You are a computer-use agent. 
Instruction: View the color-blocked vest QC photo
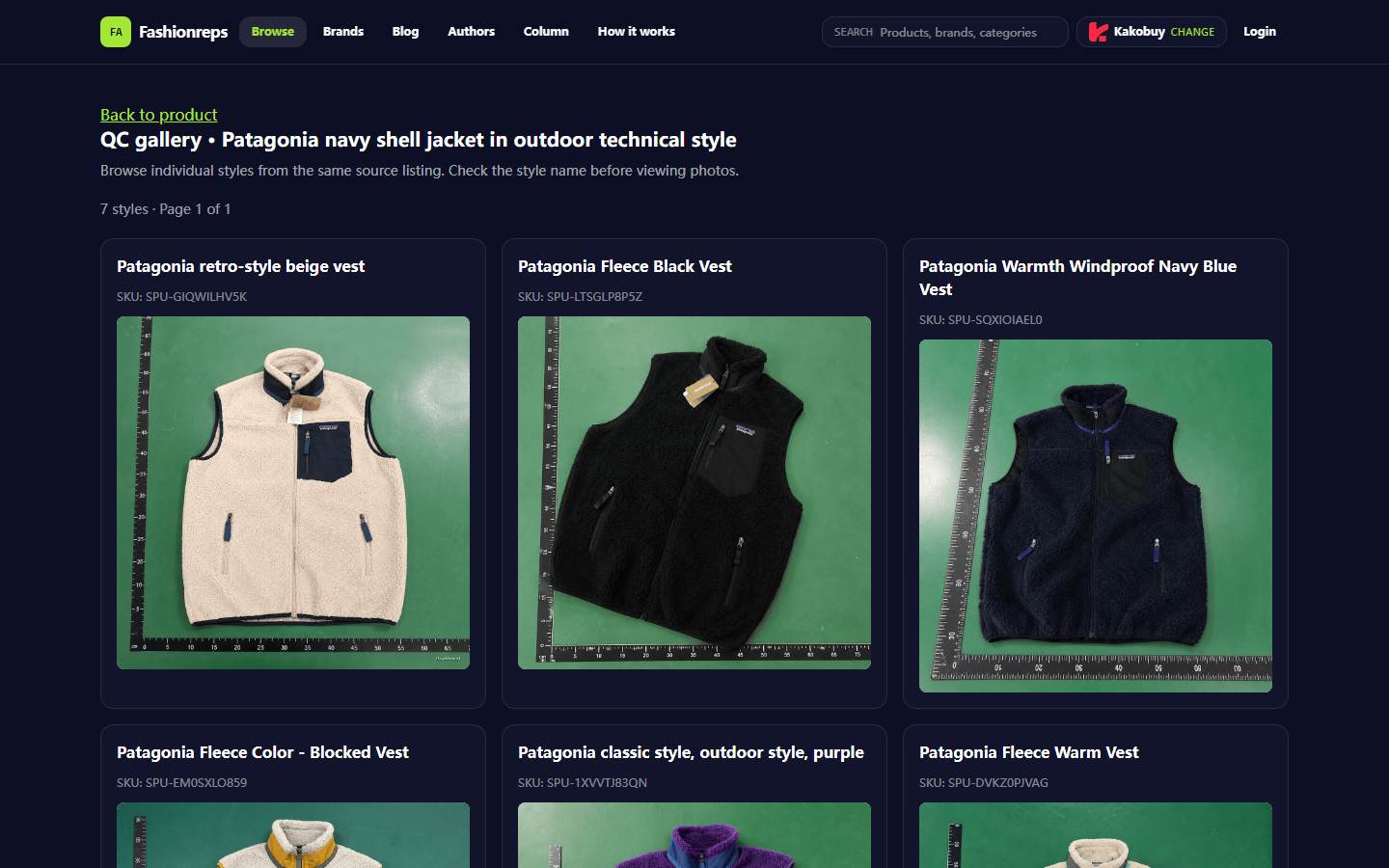point(293,835)
